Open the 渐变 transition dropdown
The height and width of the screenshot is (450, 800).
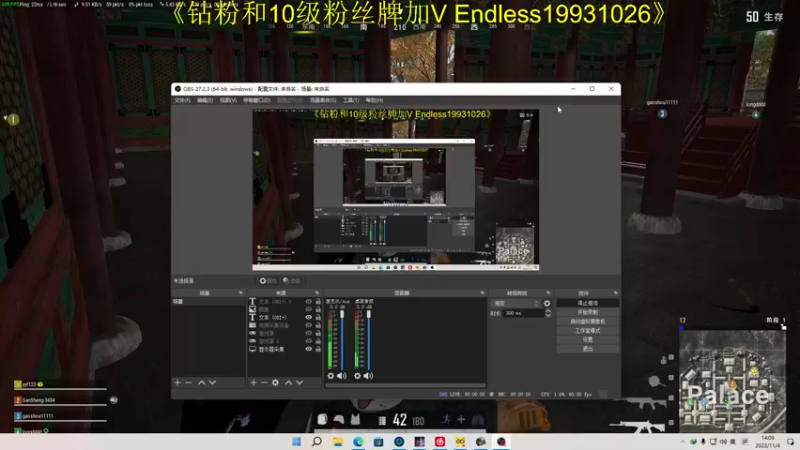516,303
